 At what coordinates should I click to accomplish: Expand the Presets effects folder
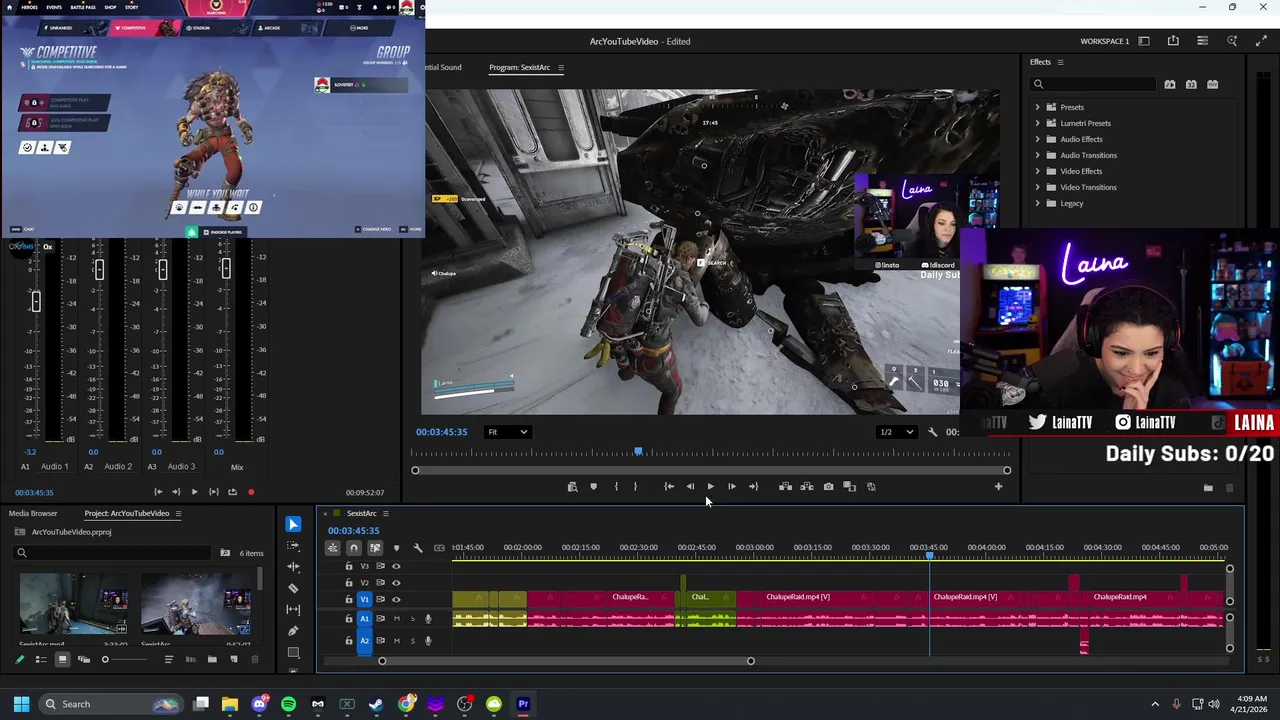coord(1037,107)
